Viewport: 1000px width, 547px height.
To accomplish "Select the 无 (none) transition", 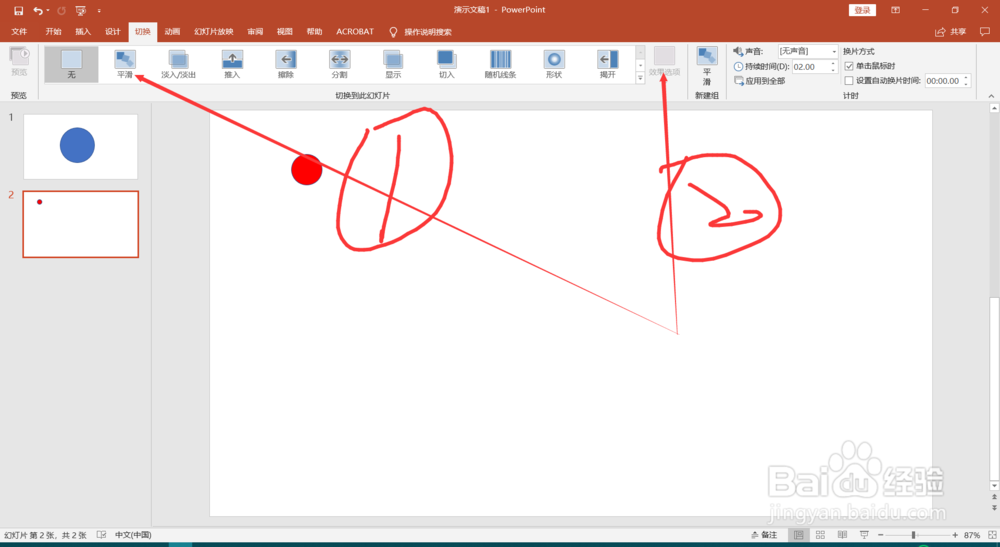I will point(71,64).
